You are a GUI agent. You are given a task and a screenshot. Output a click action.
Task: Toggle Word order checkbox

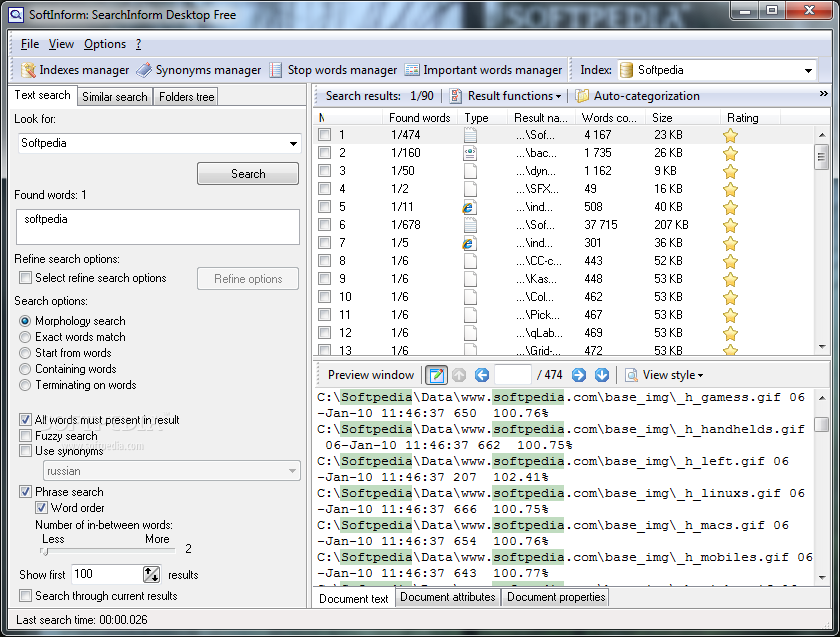pyautogui.click(x=41, y=507)
